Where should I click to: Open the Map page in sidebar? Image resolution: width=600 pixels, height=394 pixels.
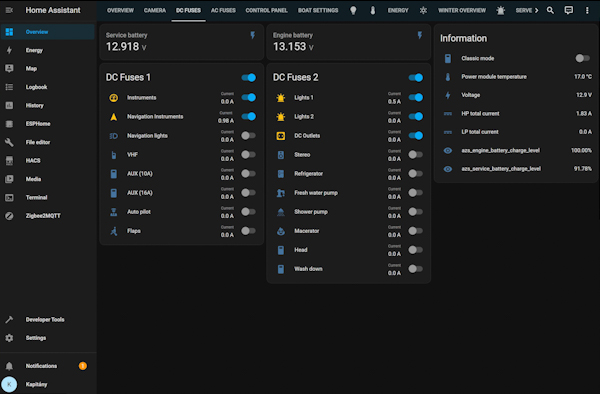coord(47,68)
